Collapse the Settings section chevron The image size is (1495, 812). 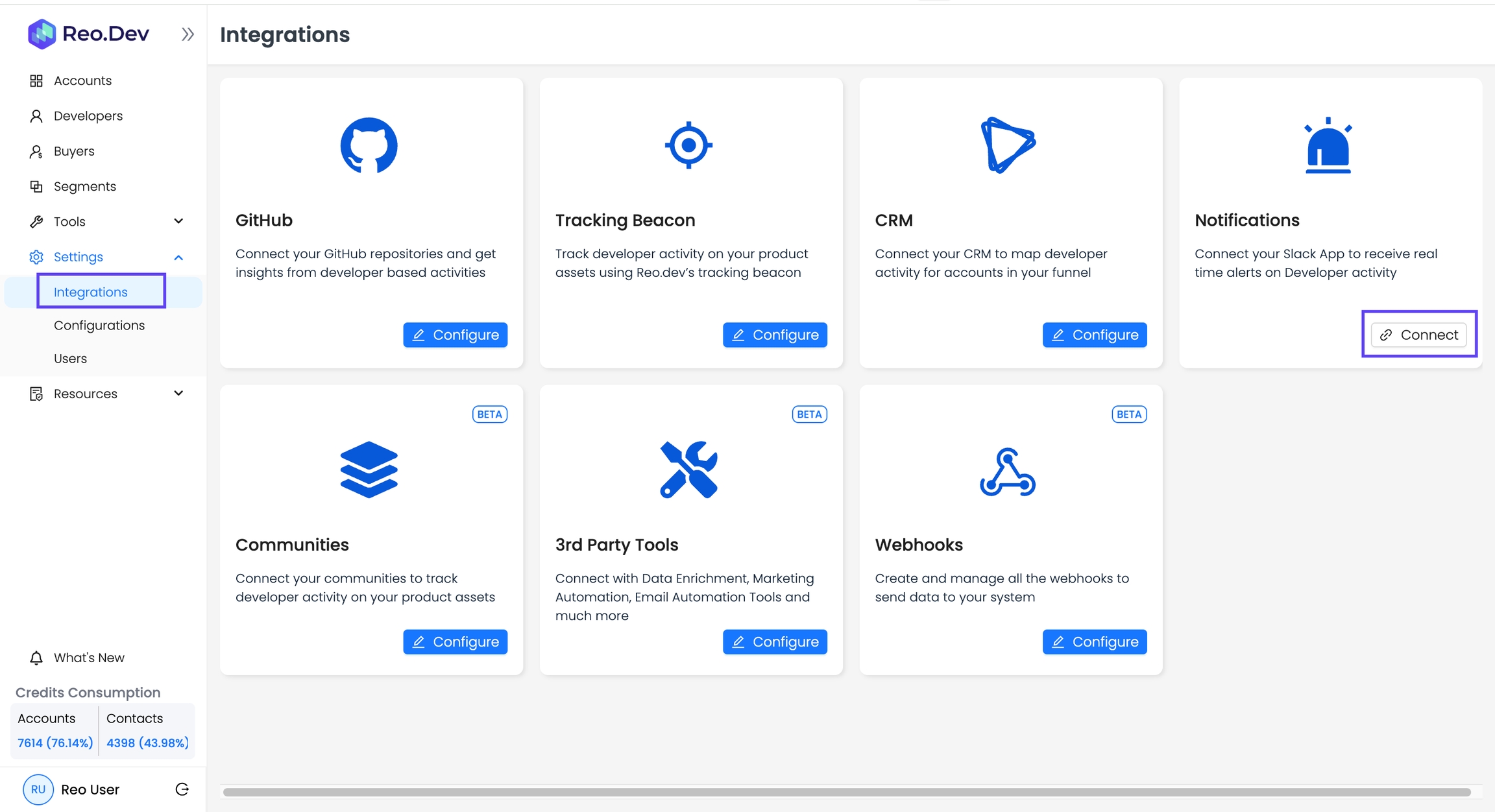178,257
